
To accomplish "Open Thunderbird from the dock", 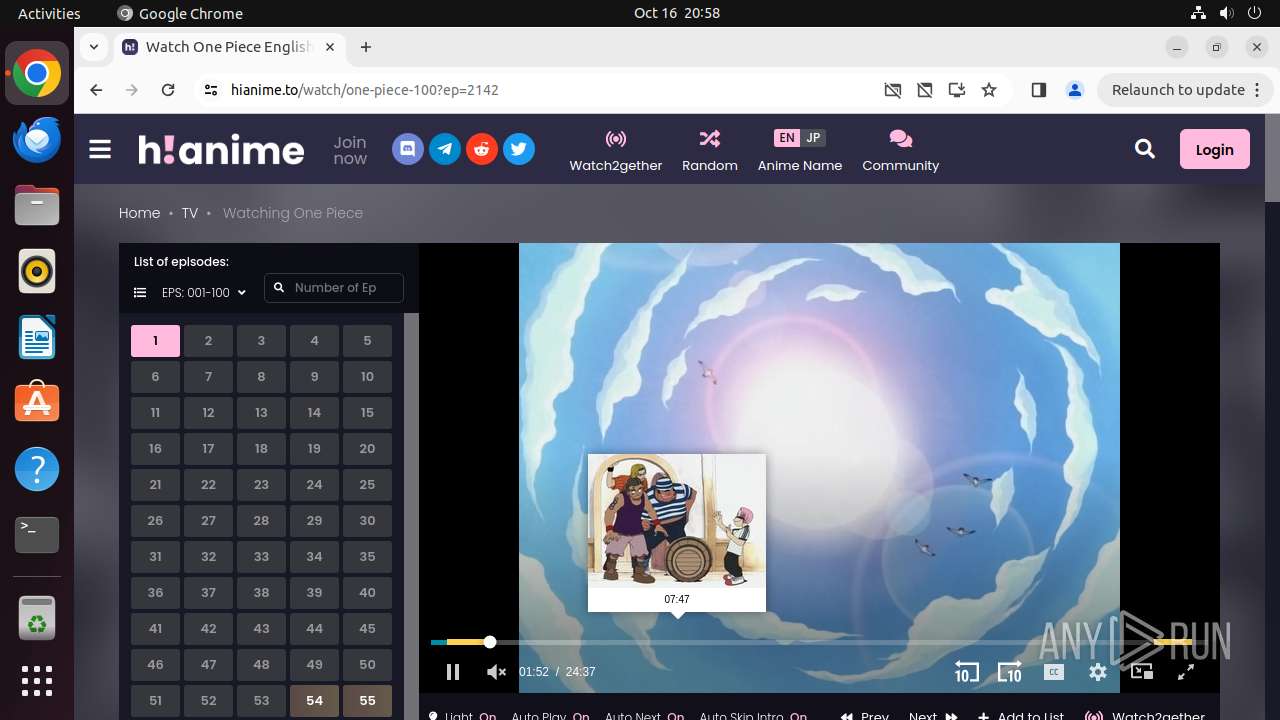I will (37, 140).
